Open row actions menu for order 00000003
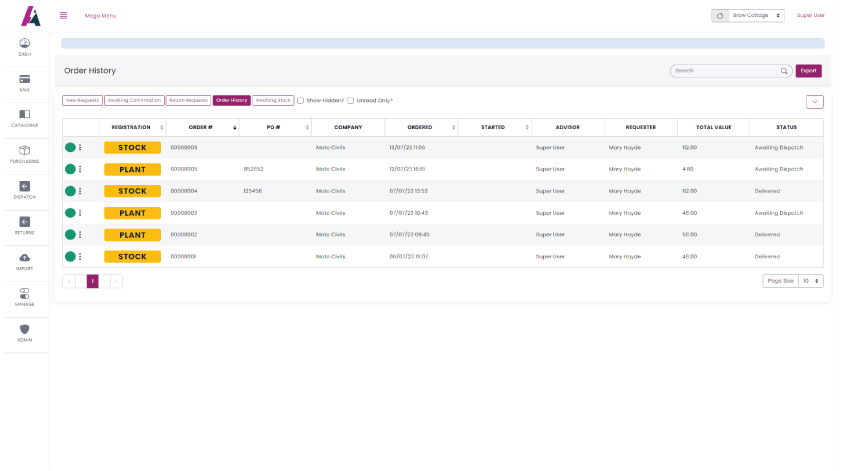842x471 pixels. (80, 213)
